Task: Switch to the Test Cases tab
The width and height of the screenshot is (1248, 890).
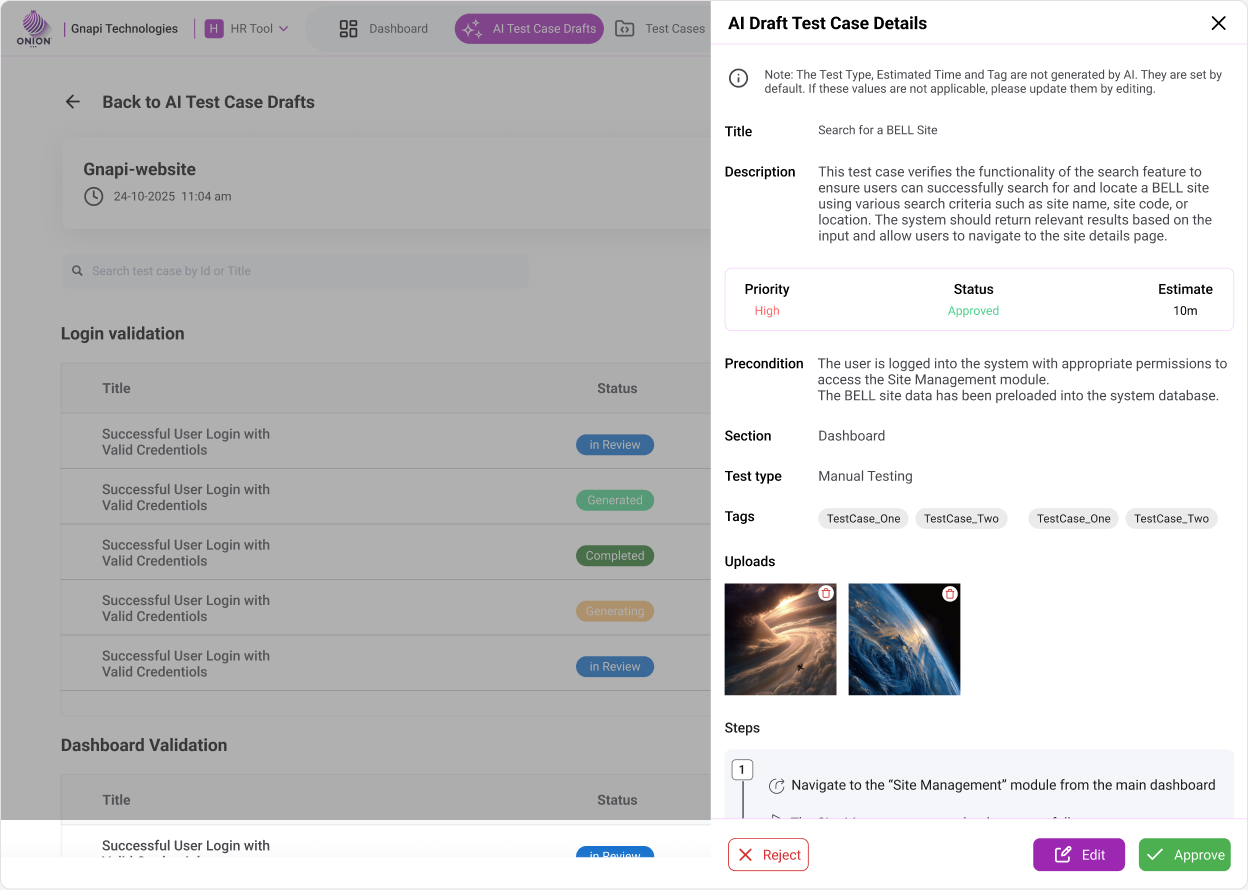Action: tap(661, 29)
